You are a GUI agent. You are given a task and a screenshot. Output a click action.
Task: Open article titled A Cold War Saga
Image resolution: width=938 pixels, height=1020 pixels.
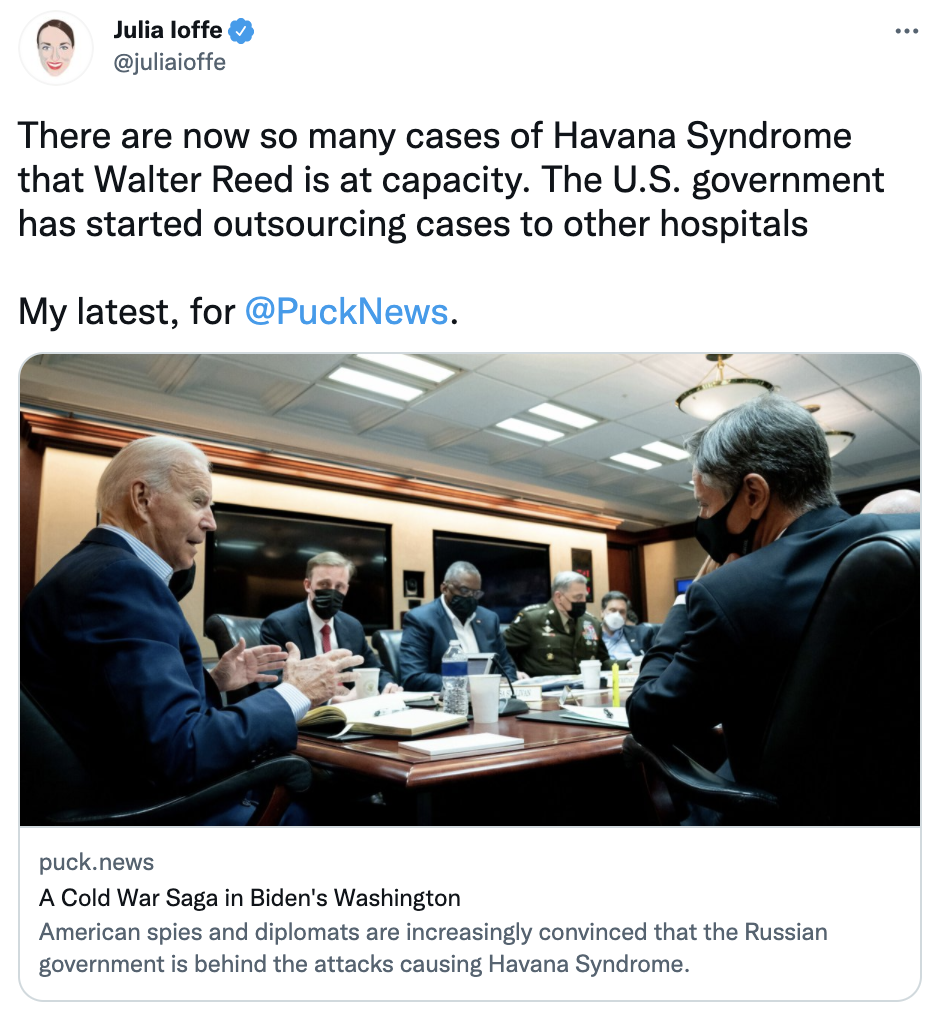click(x=250, y=898)
